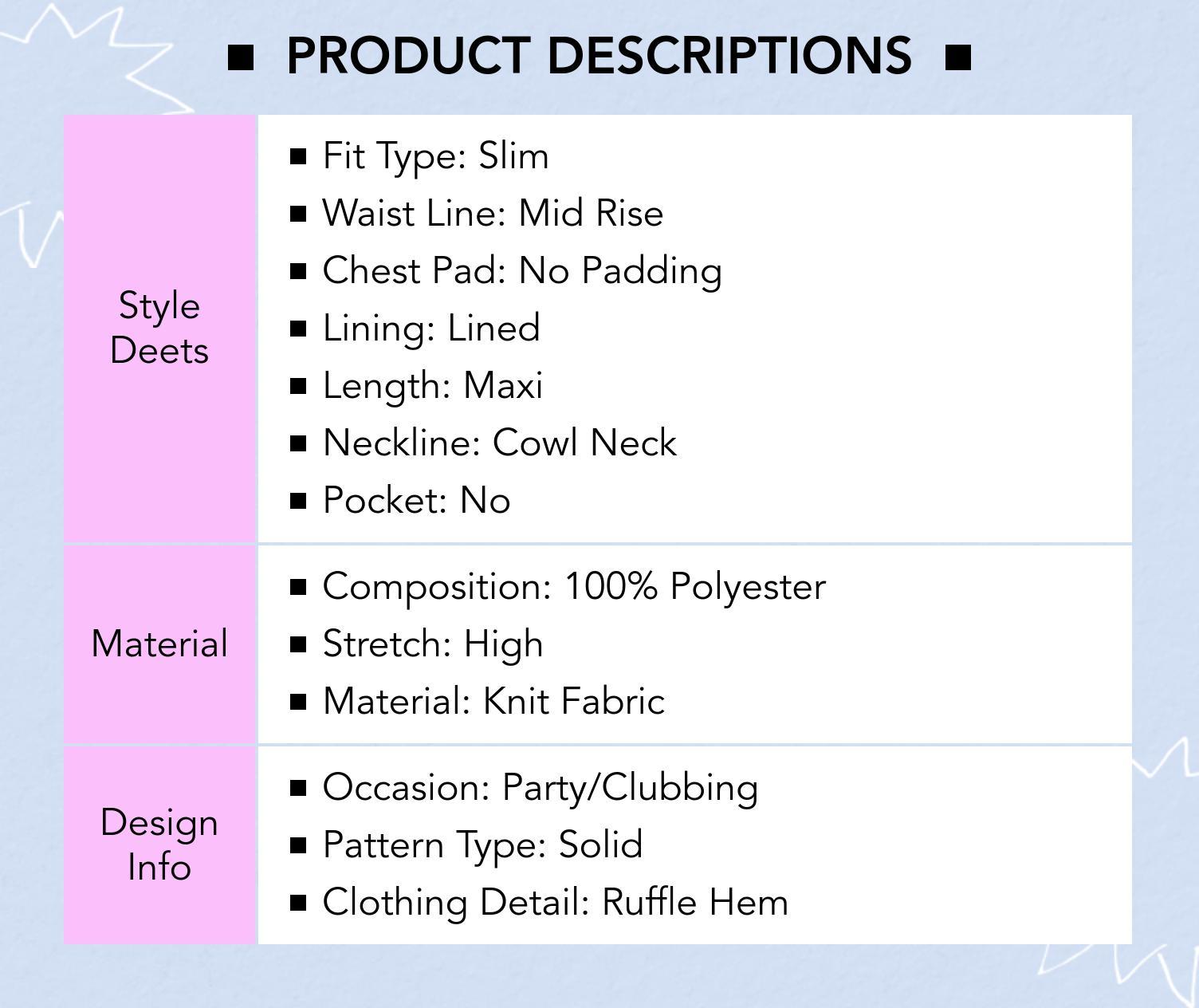
Task: Select the pink Material category cell
Action: [159, 644]
